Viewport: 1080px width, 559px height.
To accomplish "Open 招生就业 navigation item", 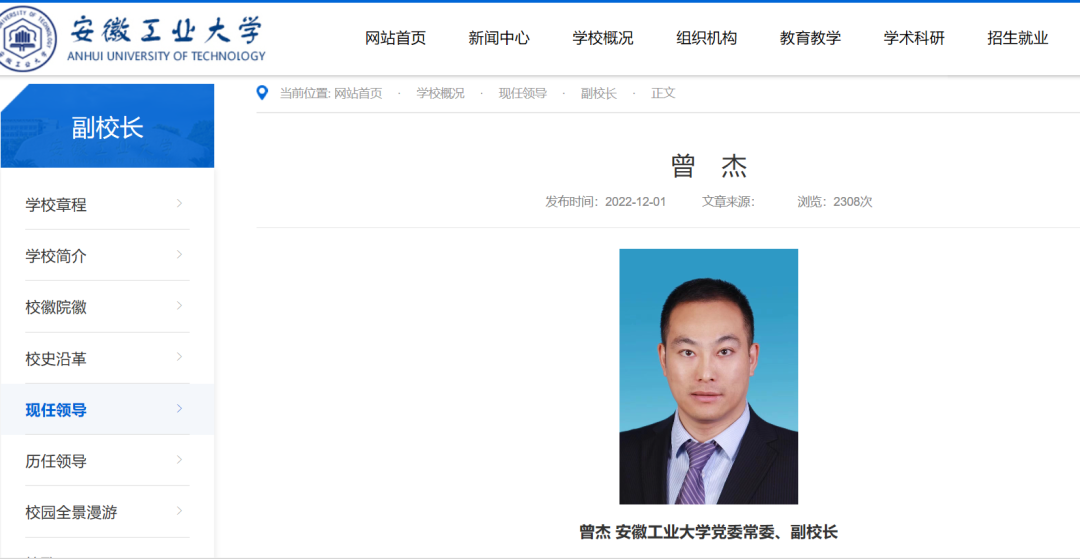I will pos(1017,39).
